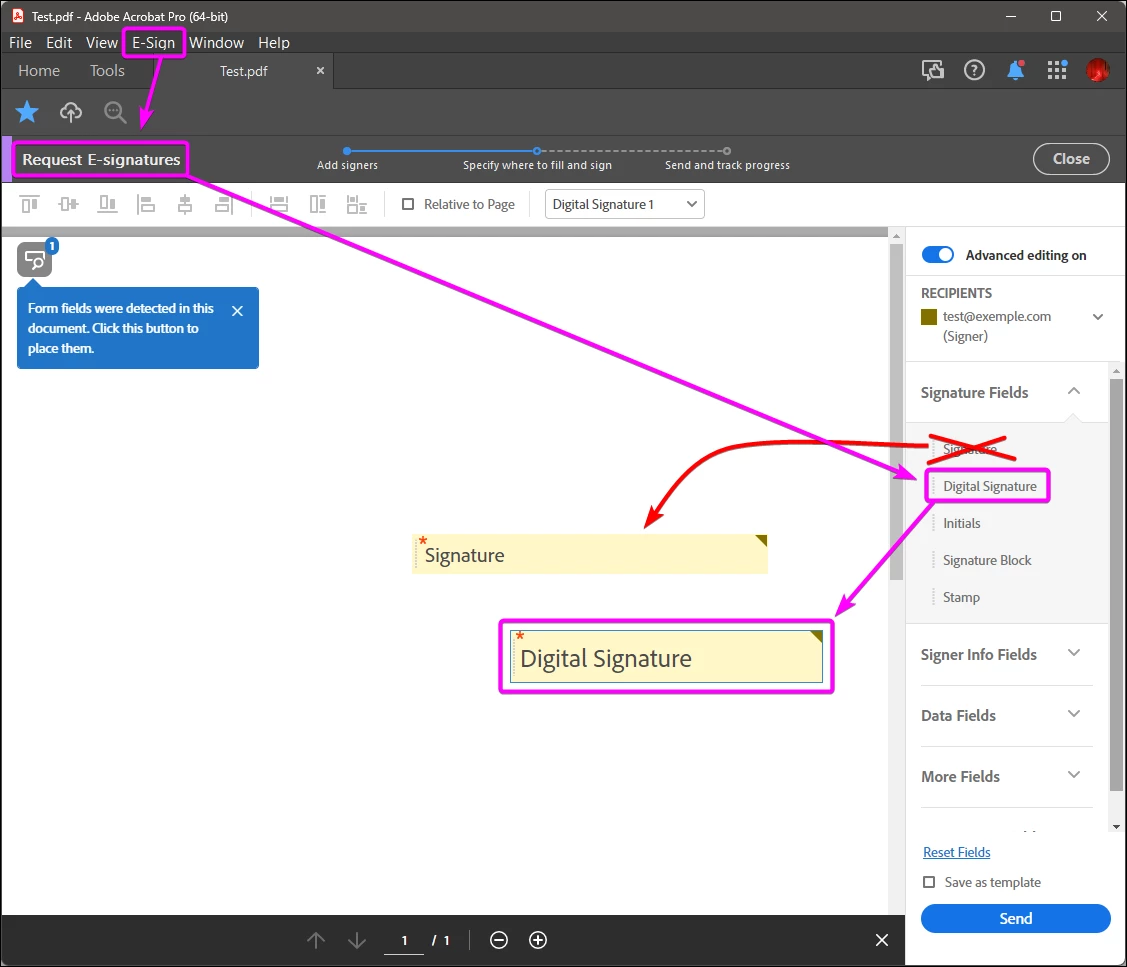
Task: Select the Signature field on the page
Action: [590, 554]
